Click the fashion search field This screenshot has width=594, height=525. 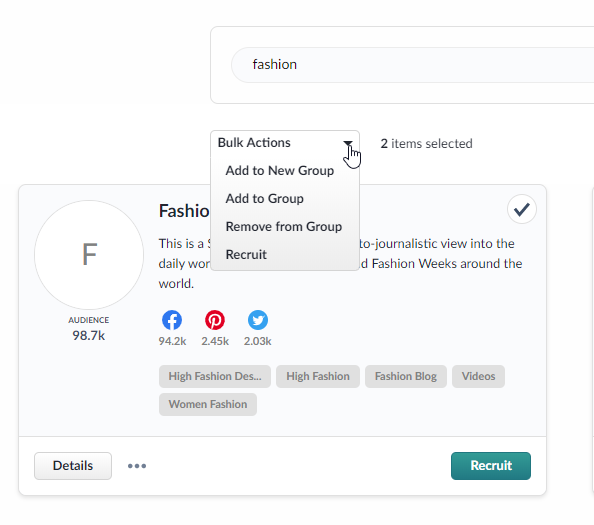tap(413, 65)
